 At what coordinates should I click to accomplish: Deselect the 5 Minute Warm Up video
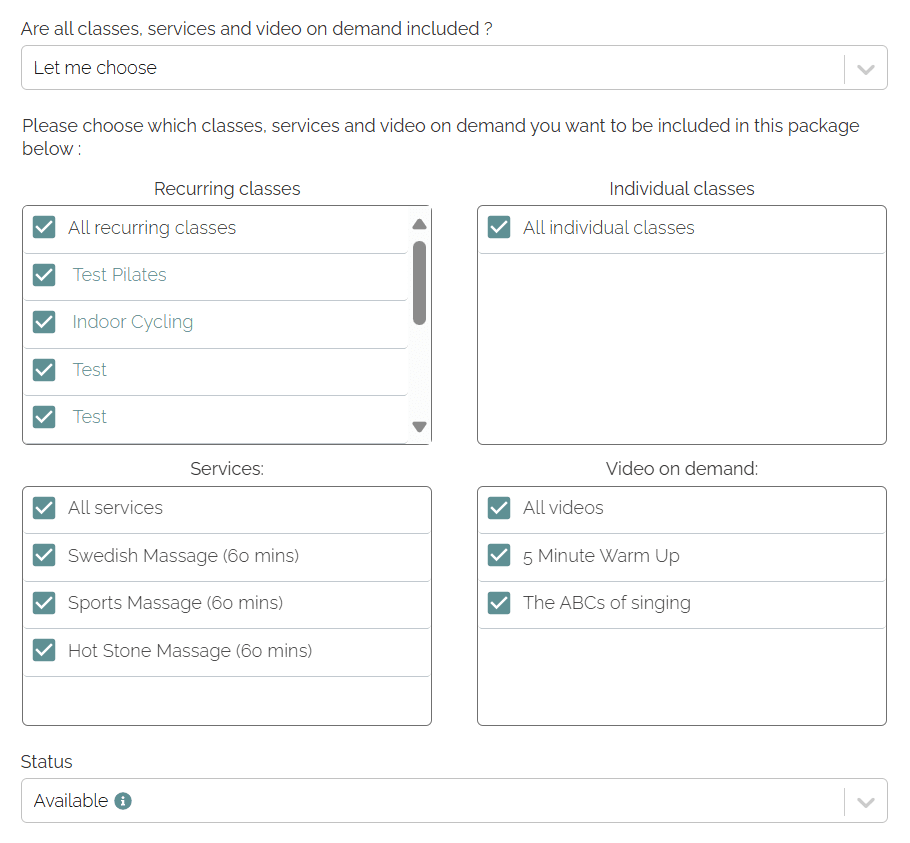point(499,555)
